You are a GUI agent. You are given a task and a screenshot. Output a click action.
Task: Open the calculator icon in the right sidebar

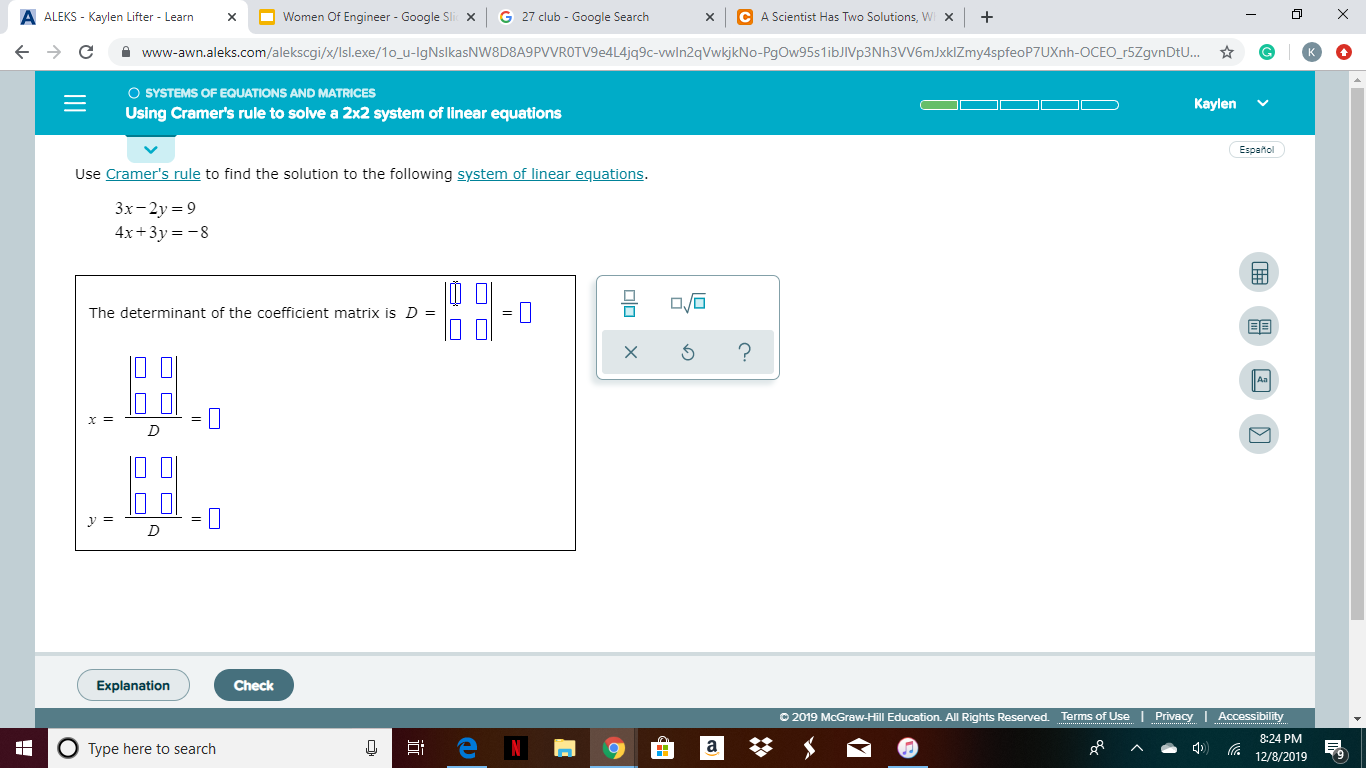1258,272
